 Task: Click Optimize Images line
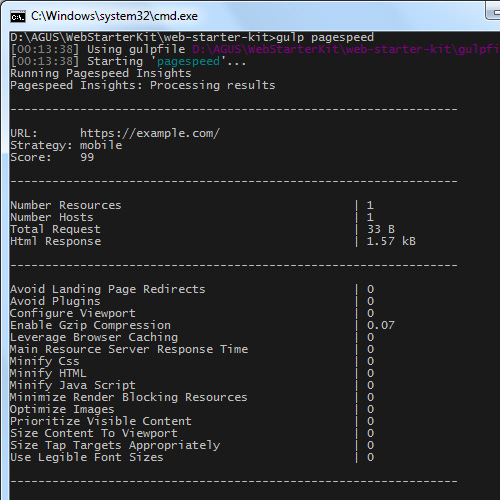(x=62, y=409)
